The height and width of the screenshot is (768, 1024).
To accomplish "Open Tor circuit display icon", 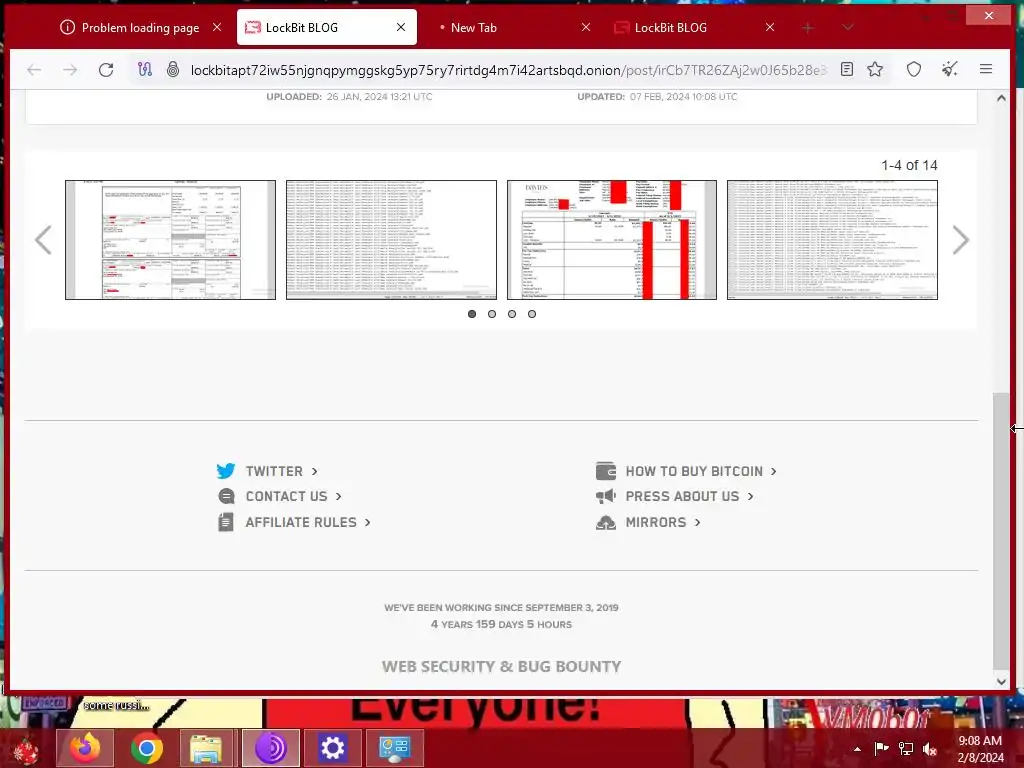I will click(145, 69).
